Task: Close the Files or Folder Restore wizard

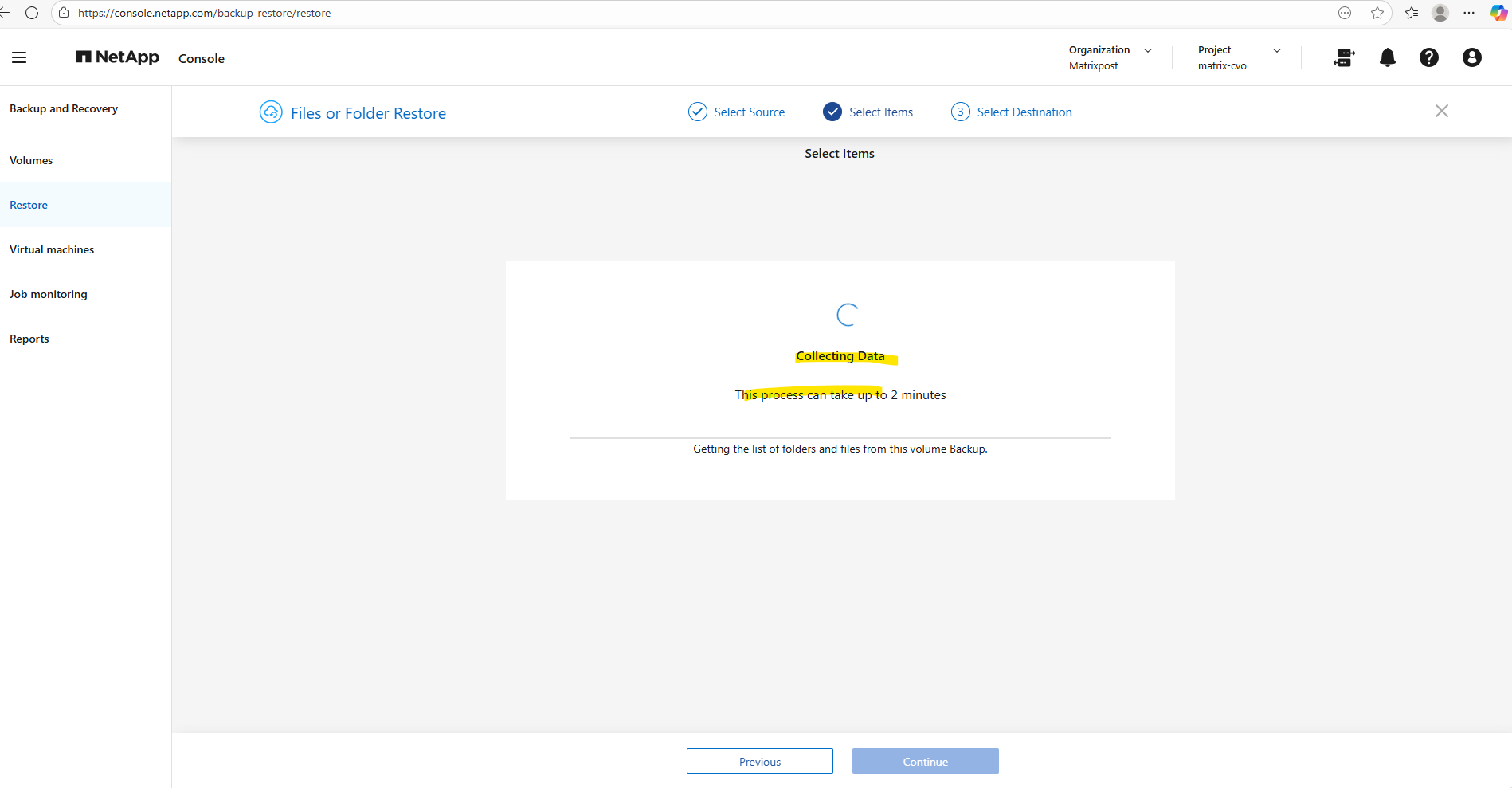Action: 1442,111
